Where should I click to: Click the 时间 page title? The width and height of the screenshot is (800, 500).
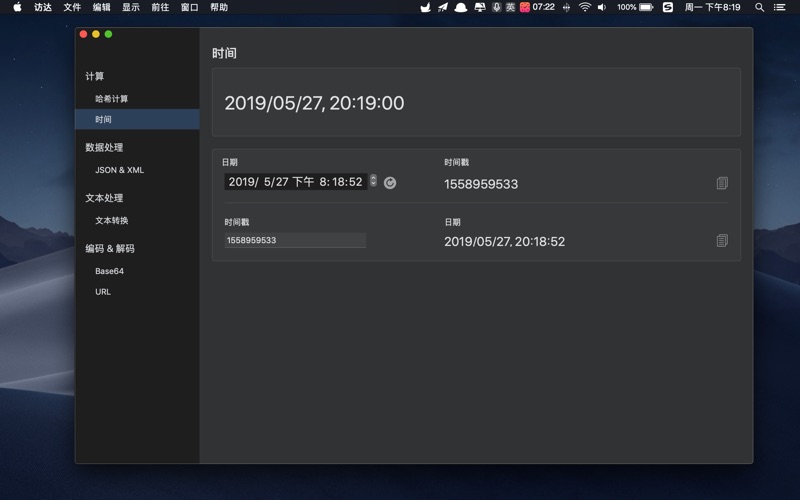pyautogui.click(x=224, y=53)
